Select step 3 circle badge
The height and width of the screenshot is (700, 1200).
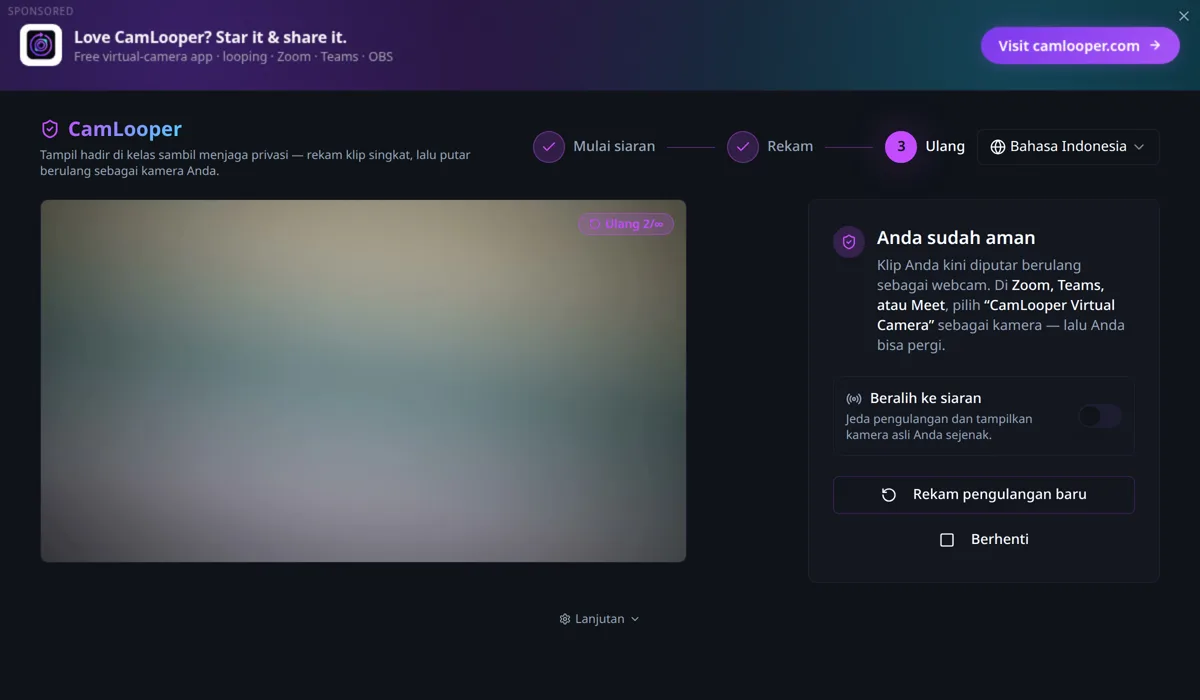pyautogui.click(x=900, y=146)
